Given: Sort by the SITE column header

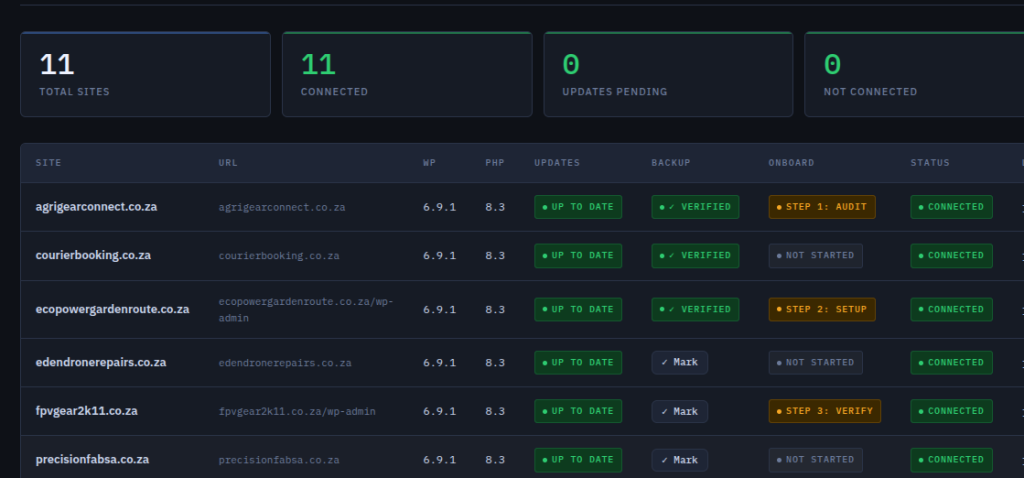Looking at the screenshot, I should pos(48,163).
